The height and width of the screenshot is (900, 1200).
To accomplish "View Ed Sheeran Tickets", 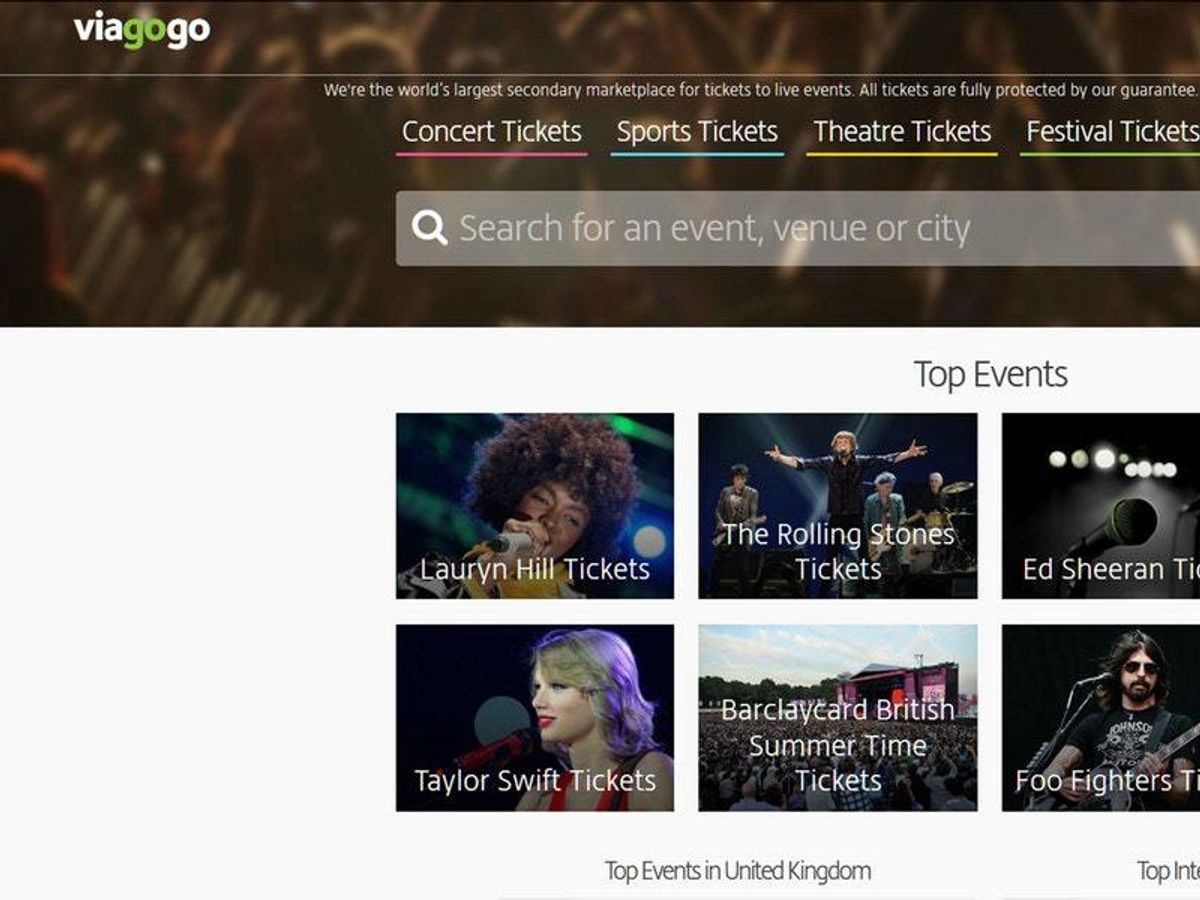I will (1100, 506).
